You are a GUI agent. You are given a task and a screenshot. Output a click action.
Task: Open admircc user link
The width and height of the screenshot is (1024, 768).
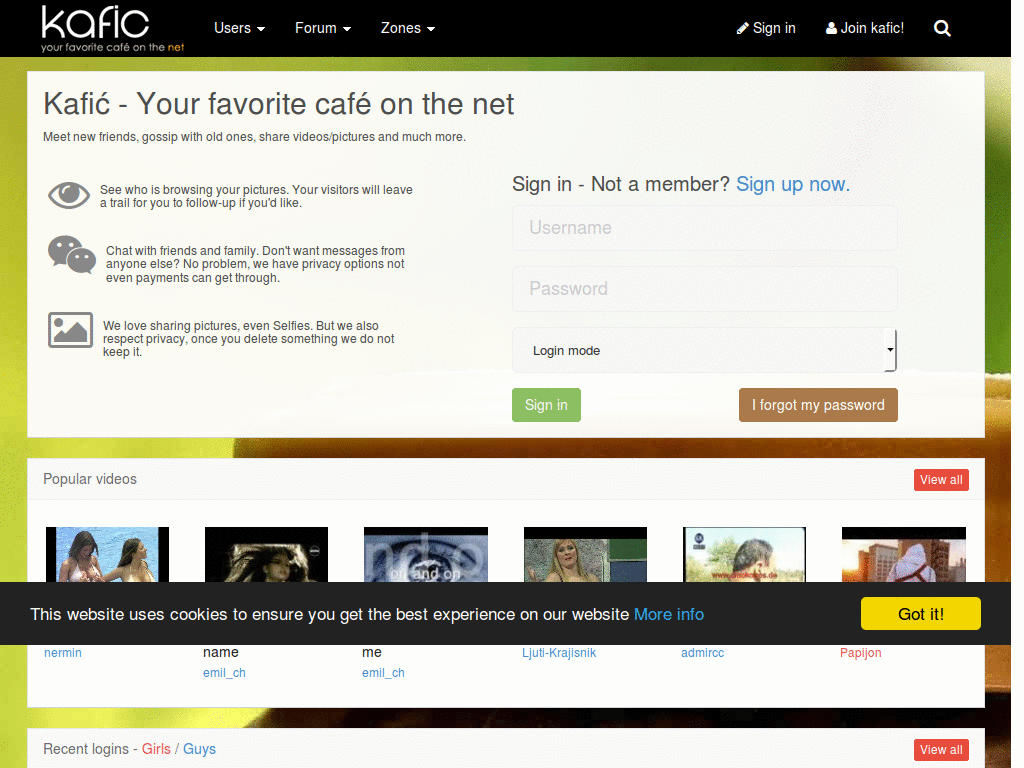click(703, 652)
